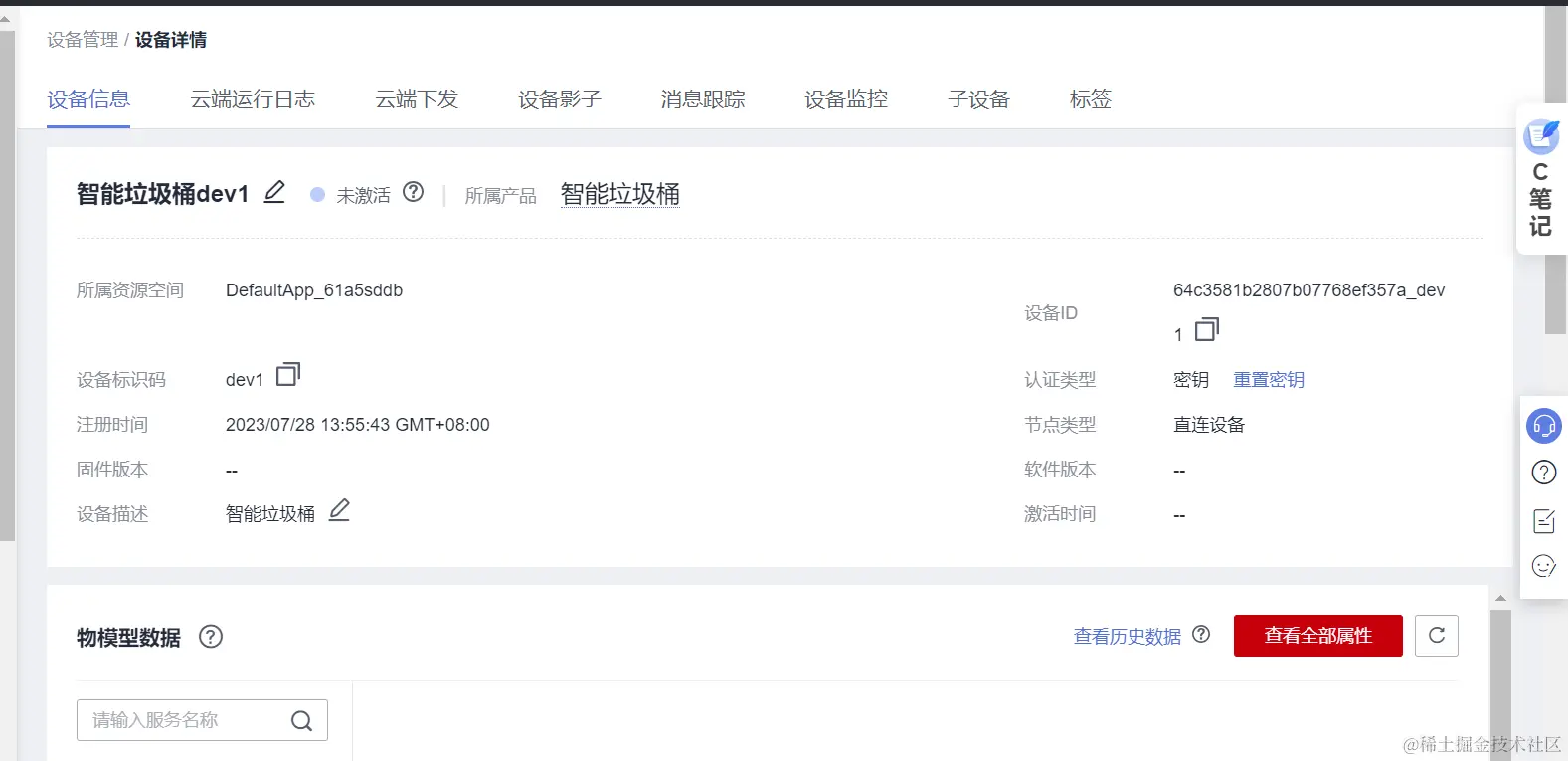The width and height of the screenshot is (1568, 761).
Task: Switch to 子设备 tab
Action: [978, 99]
